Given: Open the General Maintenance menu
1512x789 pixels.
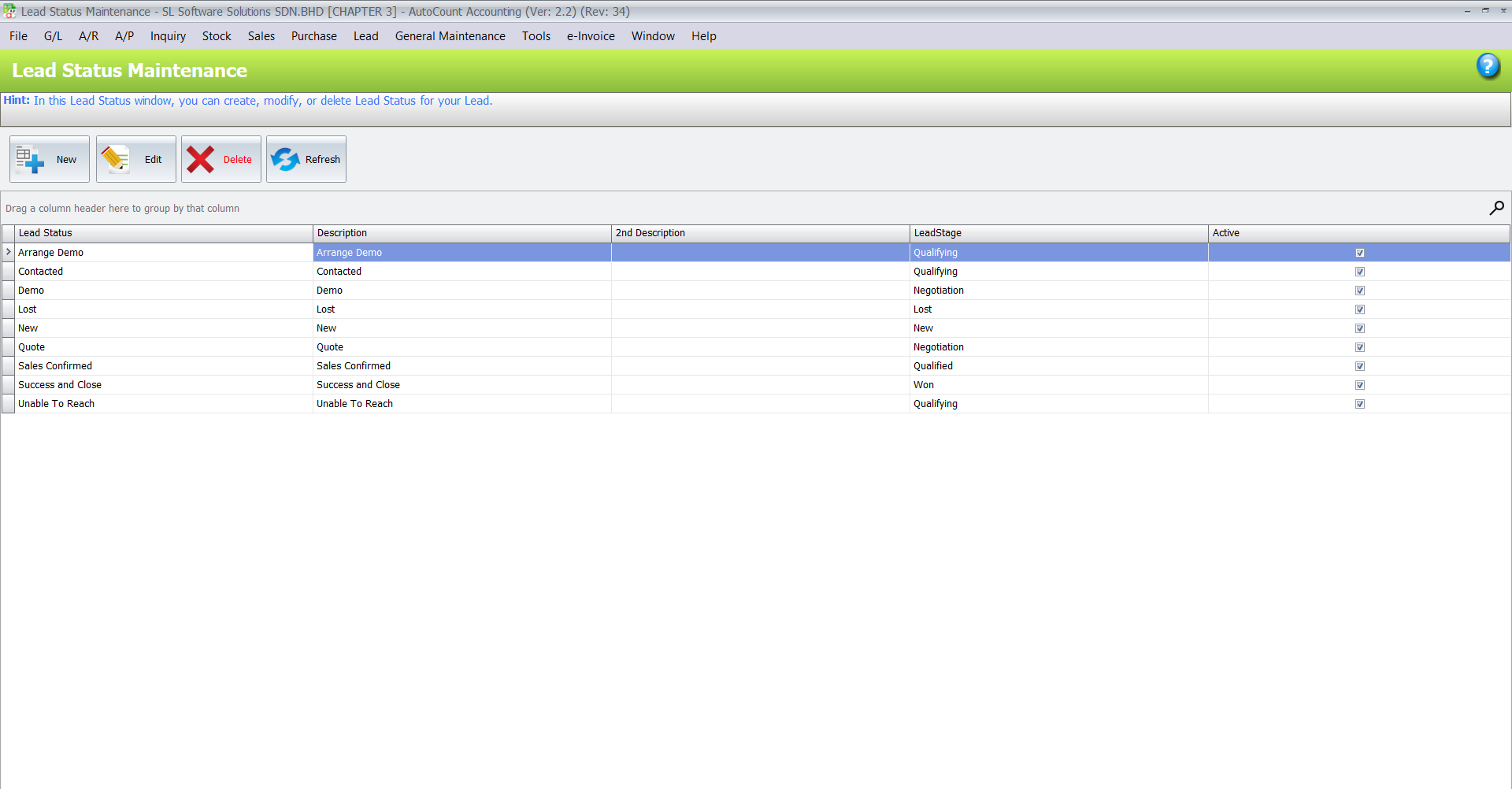Looking at the screenshot, I should point(450,36).
